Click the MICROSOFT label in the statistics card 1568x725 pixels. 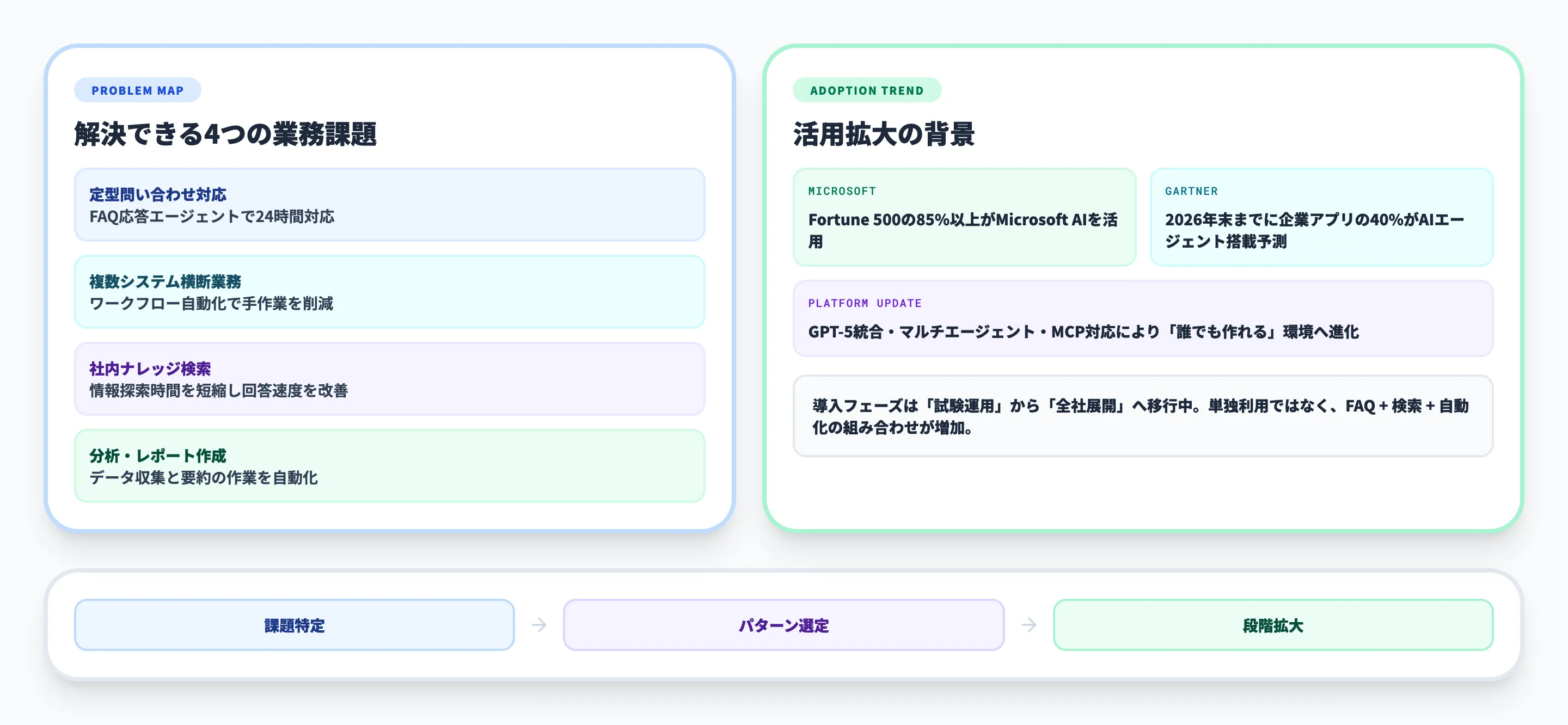coord(842,191)
